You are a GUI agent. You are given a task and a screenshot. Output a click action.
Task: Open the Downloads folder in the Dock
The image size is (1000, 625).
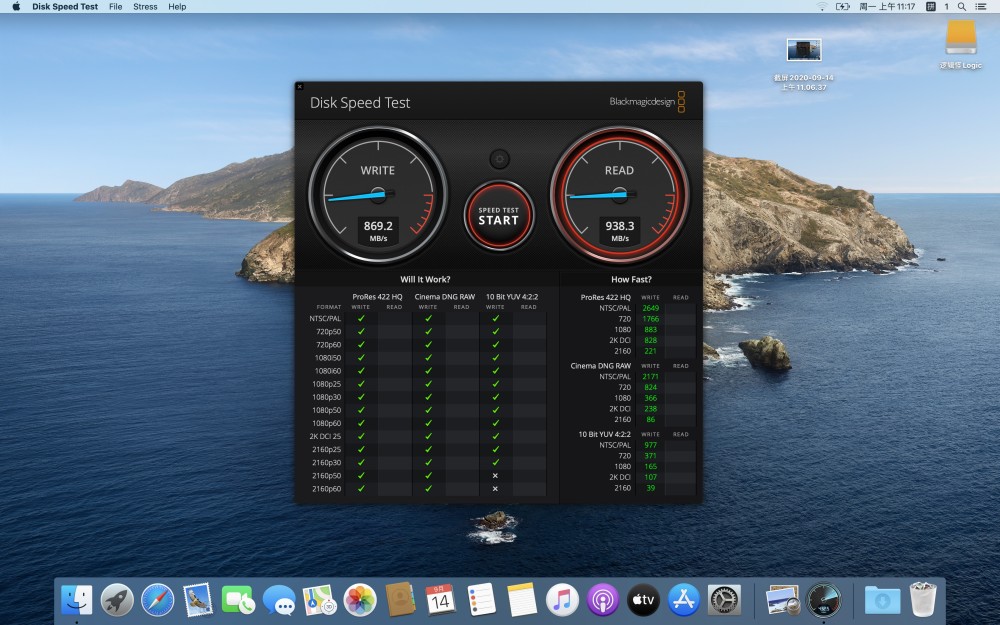(882, 600)
